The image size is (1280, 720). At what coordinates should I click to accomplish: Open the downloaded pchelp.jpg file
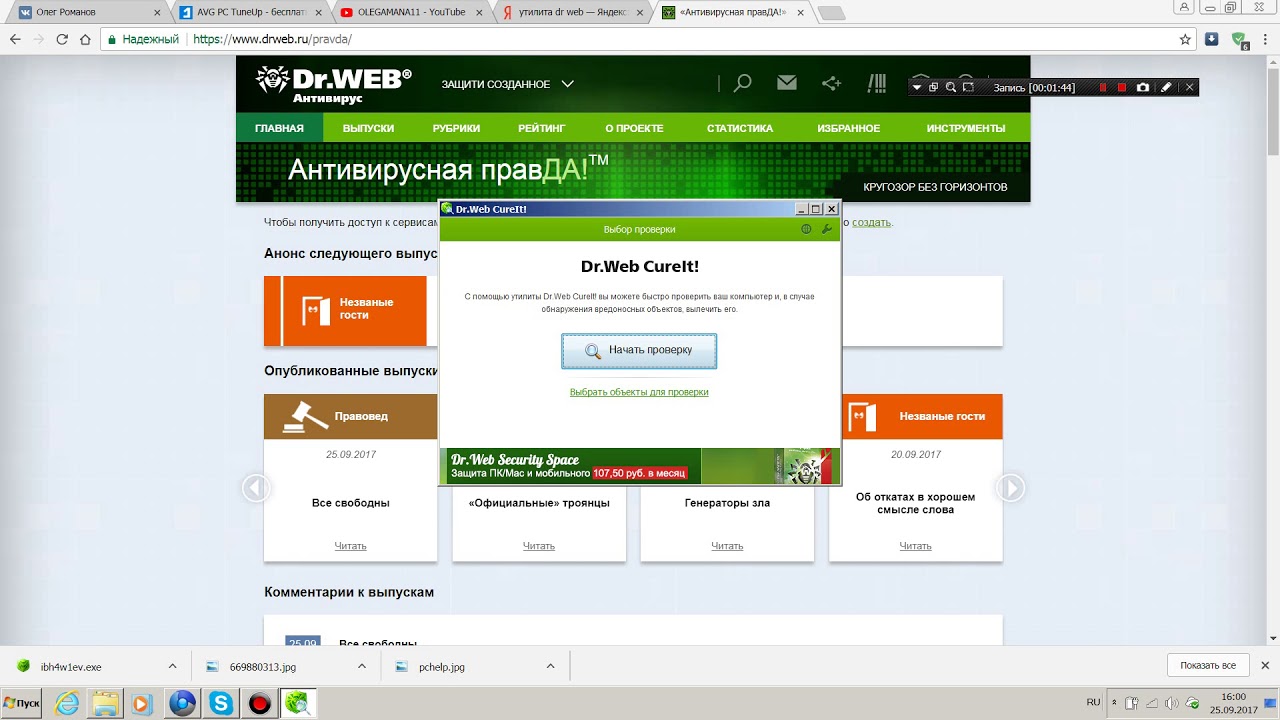[442, 666]
